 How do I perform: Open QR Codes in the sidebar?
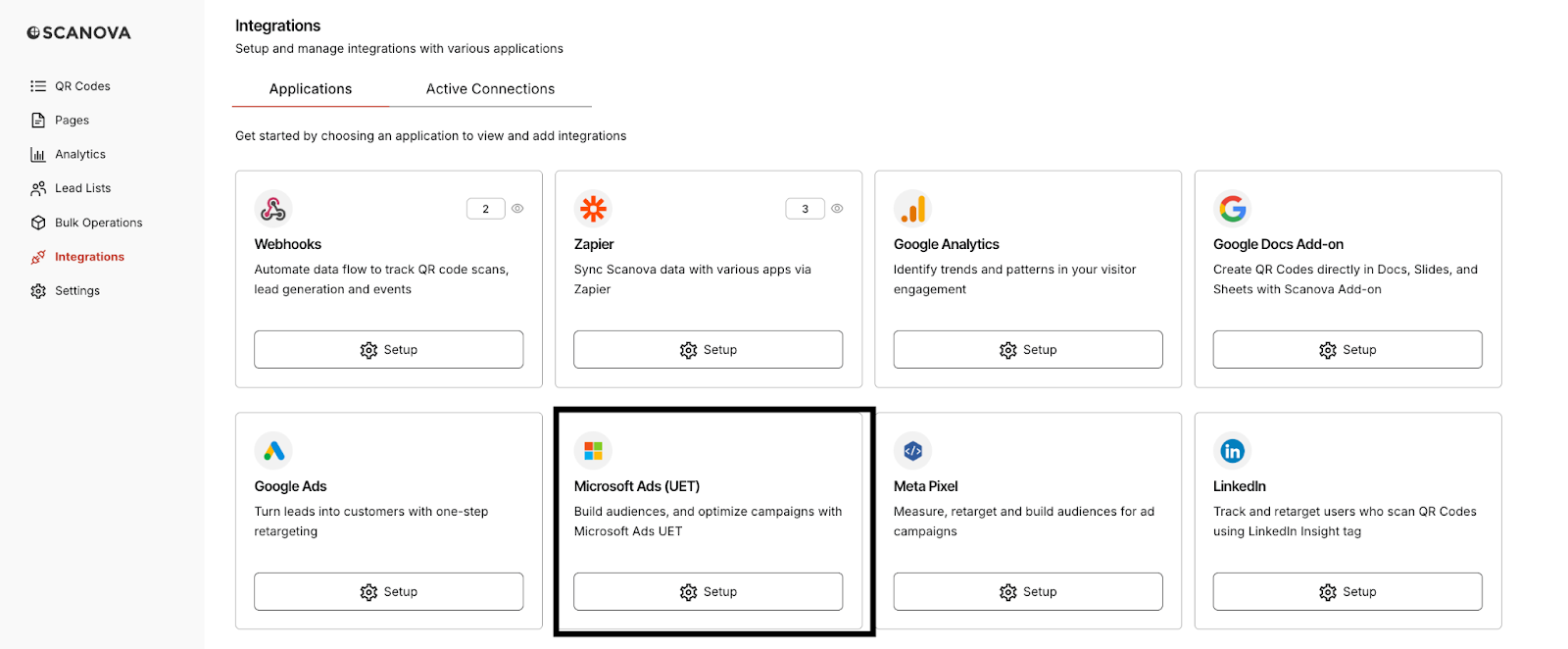click(82, 86)
